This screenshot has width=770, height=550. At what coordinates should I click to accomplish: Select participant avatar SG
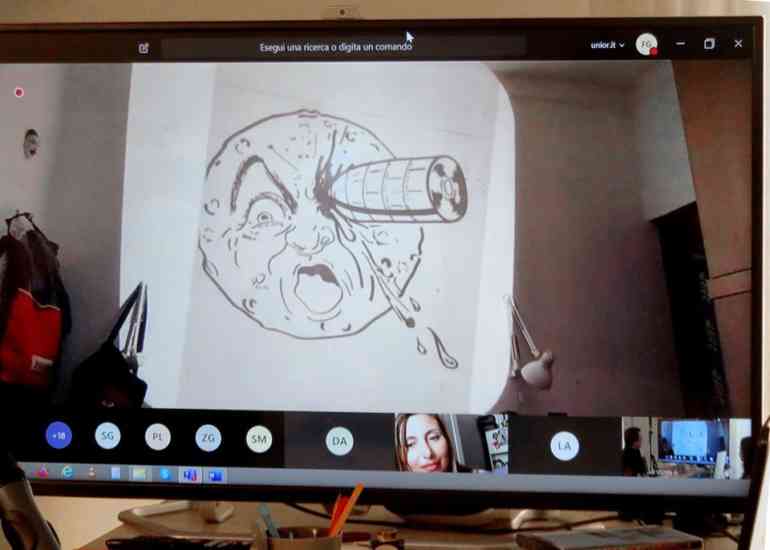pos(108,436)
